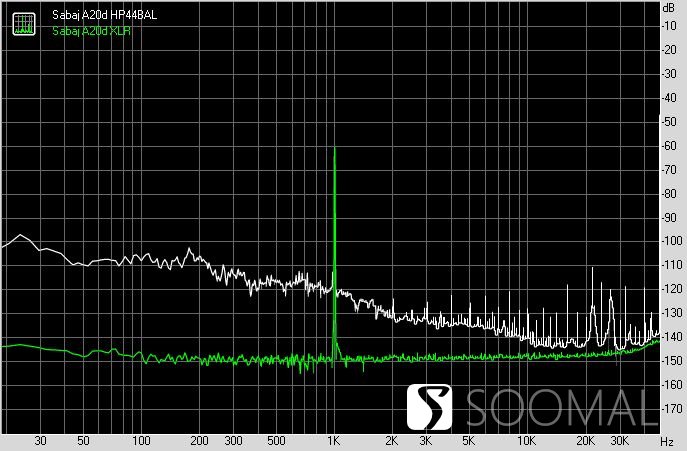Click the dB unit label at top-right
Image resolution: width=687 pixels, height=451 pixels.
tap(669, 7)
